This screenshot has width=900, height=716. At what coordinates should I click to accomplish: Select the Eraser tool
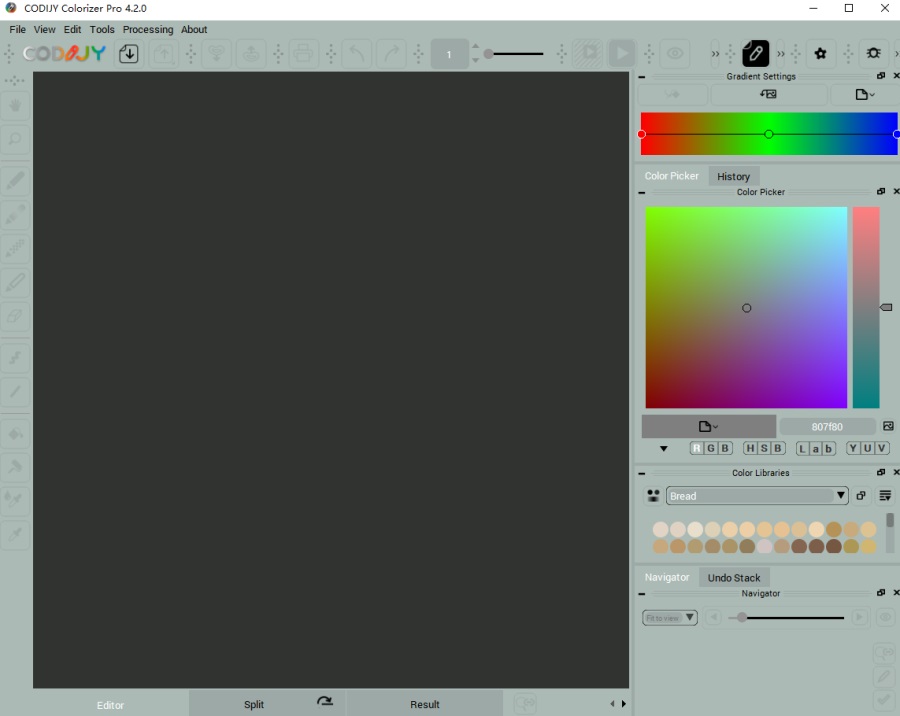(15, 316)
